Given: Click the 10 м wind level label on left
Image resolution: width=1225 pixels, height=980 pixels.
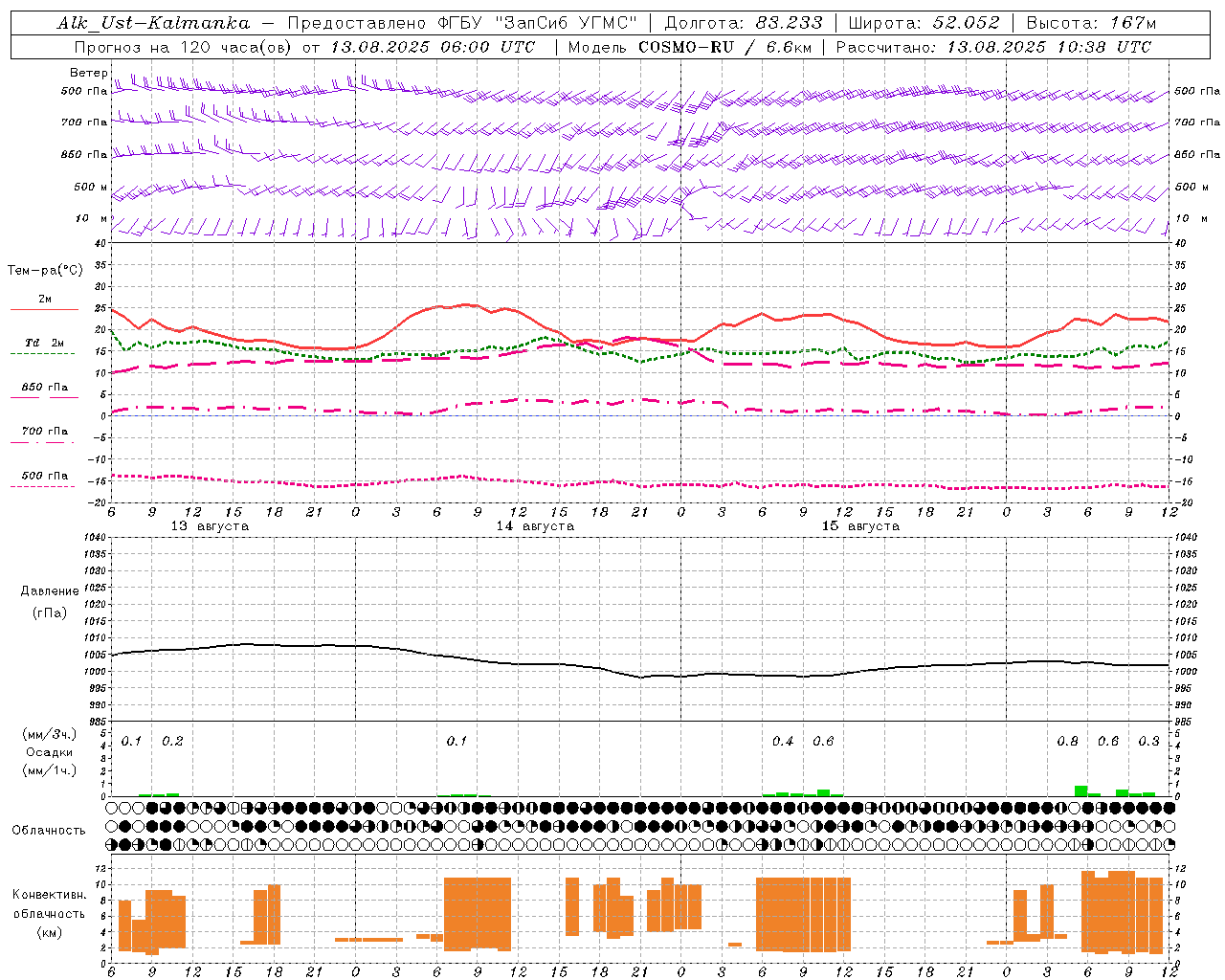Looking at the screenshot, I should coord(91,218).
